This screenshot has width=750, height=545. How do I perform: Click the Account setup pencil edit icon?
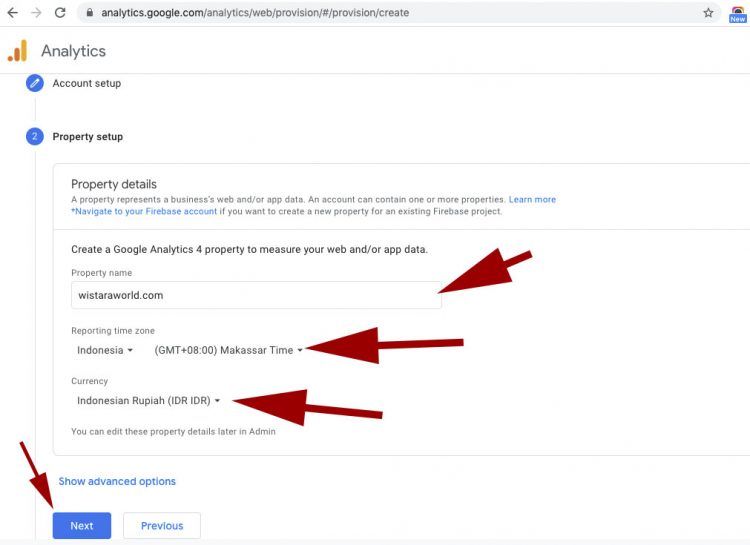[x=34, y=83]
